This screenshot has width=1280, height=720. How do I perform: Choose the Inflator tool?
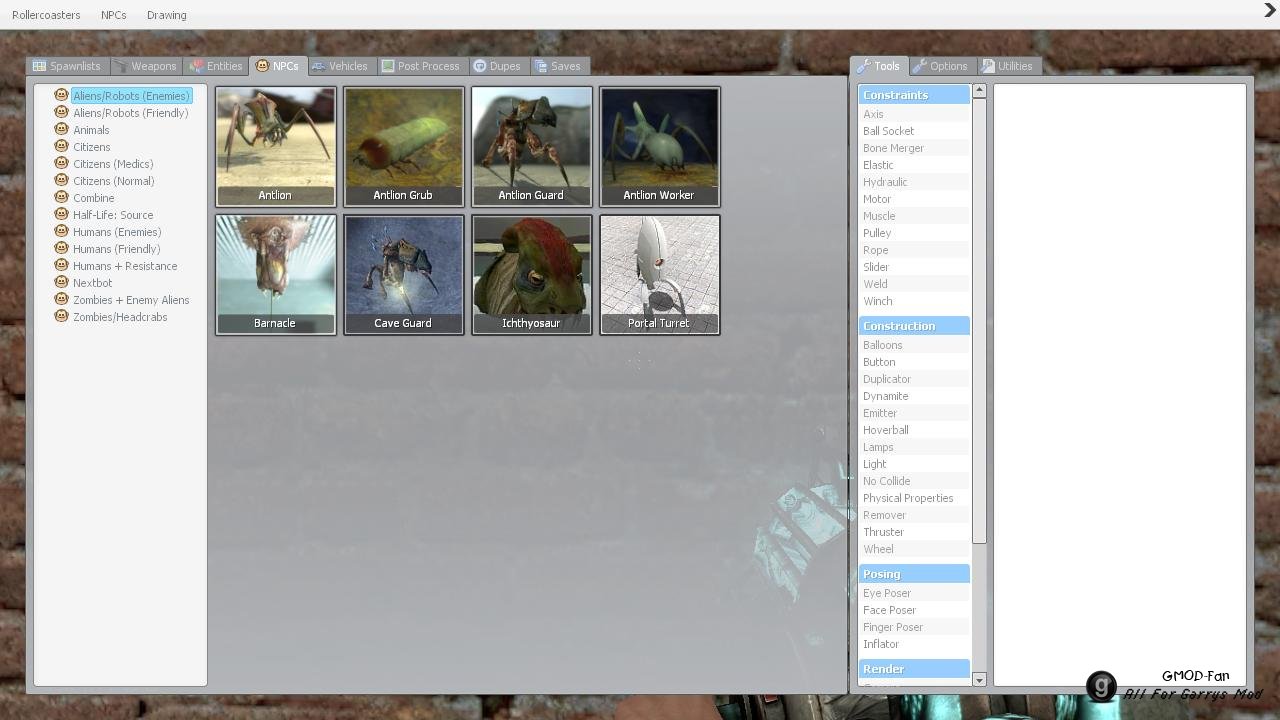pyautogui.click(x=914, y=644)
